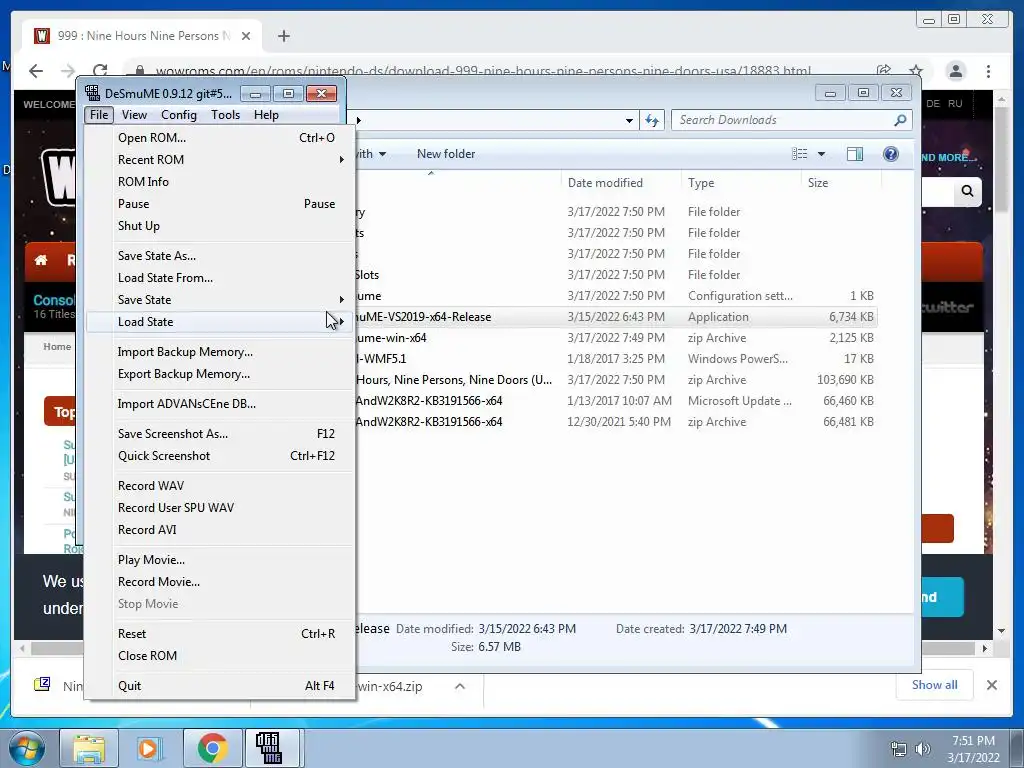The height and width of the screenshot is (768, 1024).
Task: Open Chrome's three-dot menu
Action: click(x=988, y=71)
